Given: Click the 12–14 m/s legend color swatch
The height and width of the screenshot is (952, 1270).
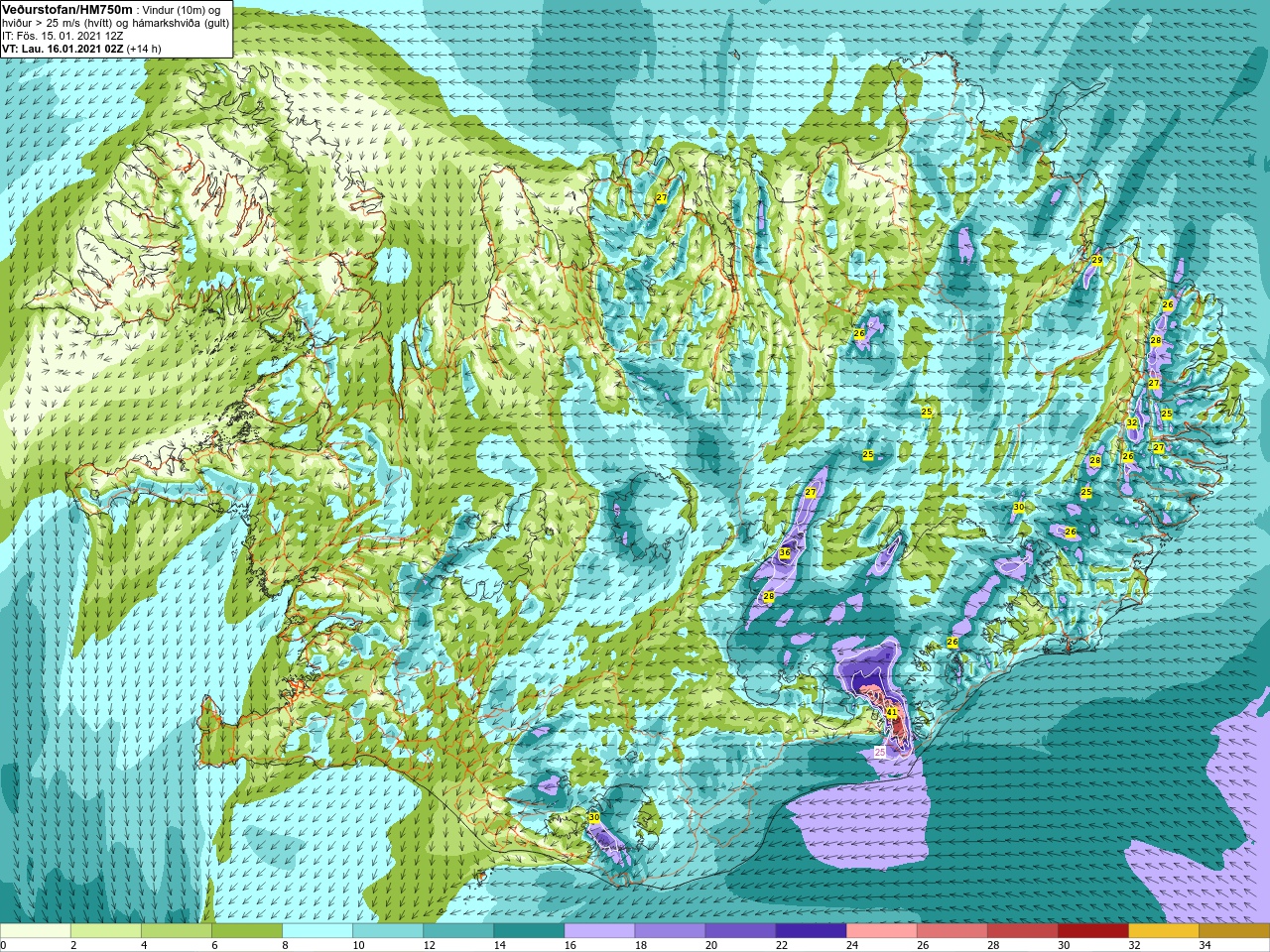Looking at the screenshot, I should point(458,931).
